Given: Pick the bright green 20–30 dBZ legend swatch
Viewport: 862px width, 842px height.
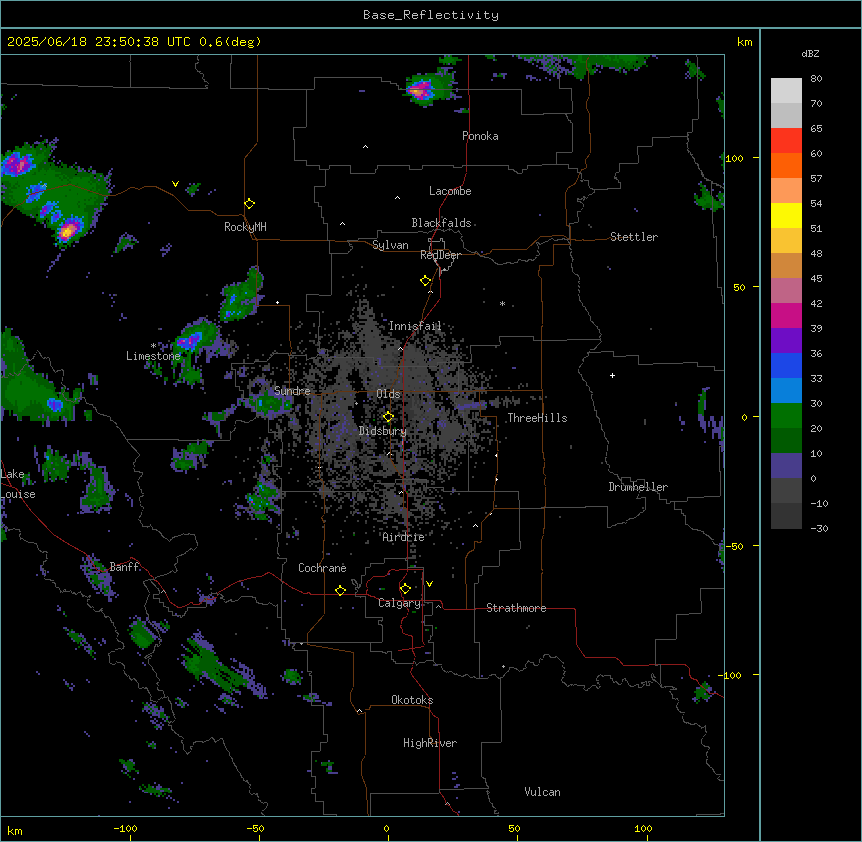Looking at the screenshot, I should tap(786, 416).
